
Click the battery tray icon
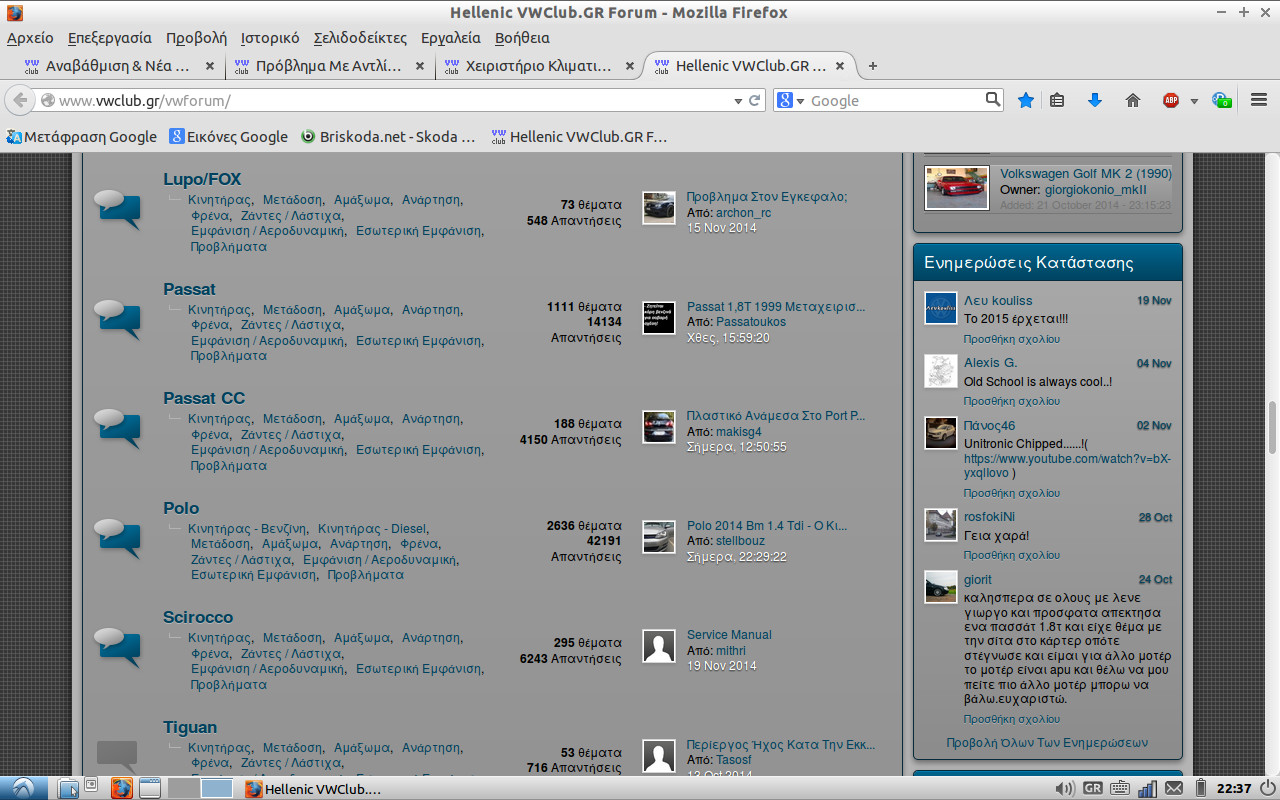[x=1201, y=788]
